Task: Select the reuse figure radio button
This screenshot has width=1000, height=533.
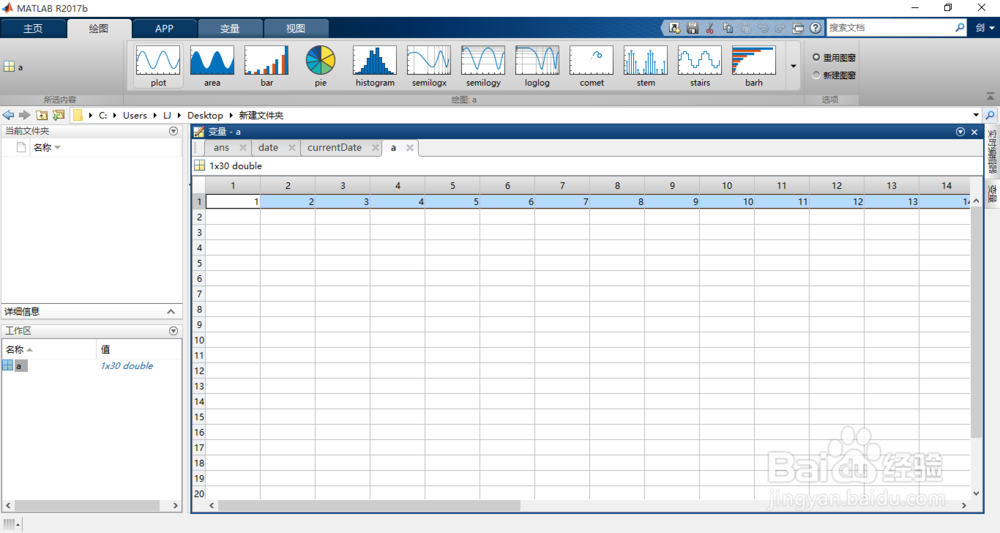Action: 816,57
